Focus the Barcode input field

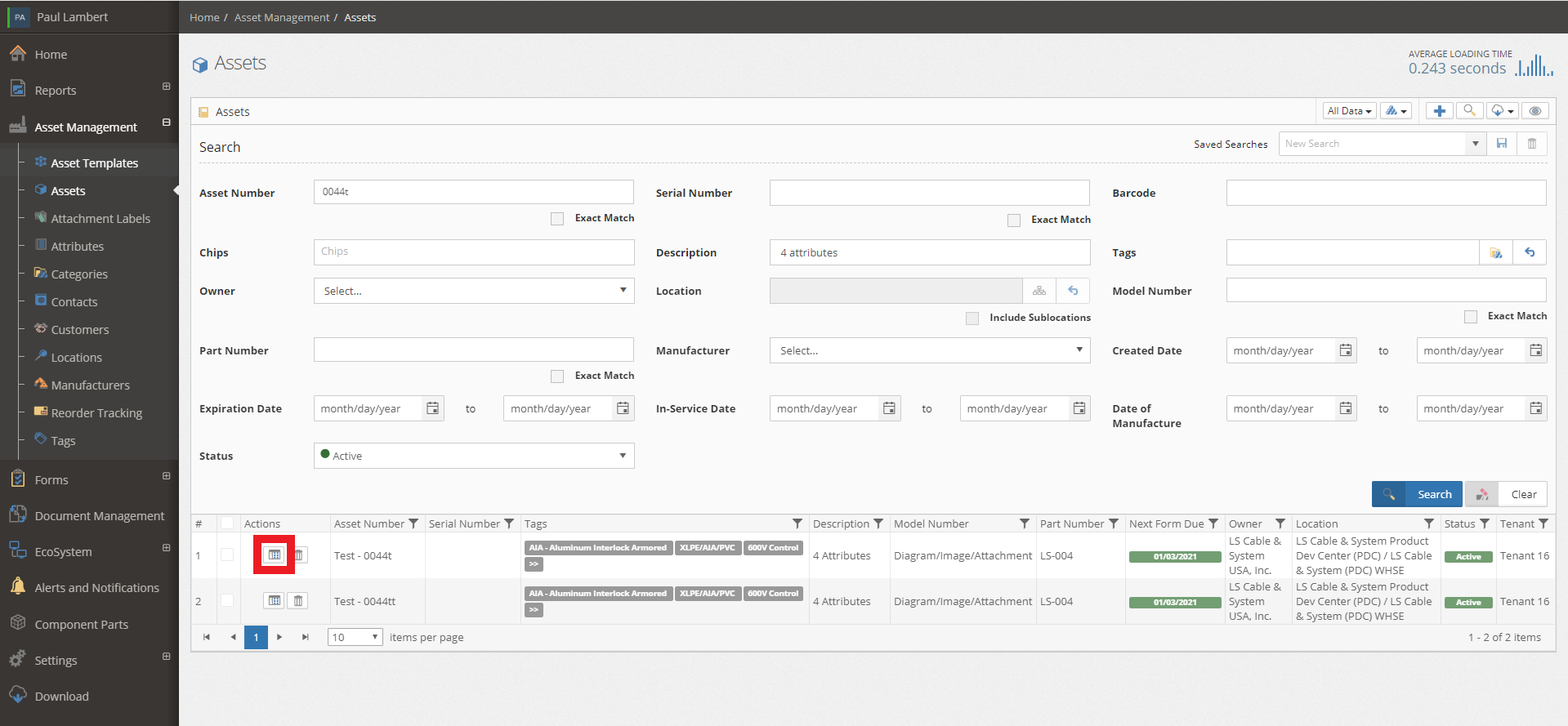coord(1386,193)
